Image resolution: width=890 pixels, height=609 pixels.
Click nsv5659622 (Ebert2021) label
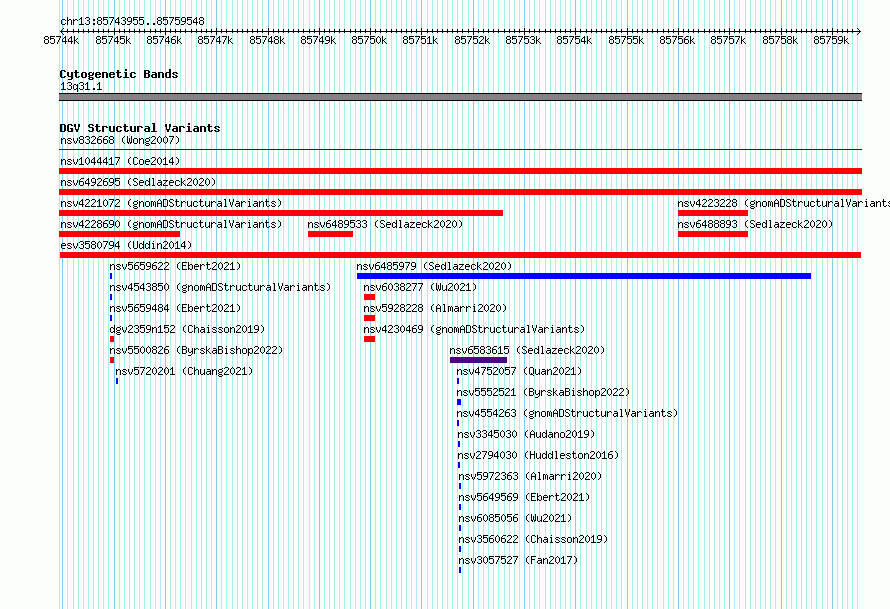click(x=175, y=266)
